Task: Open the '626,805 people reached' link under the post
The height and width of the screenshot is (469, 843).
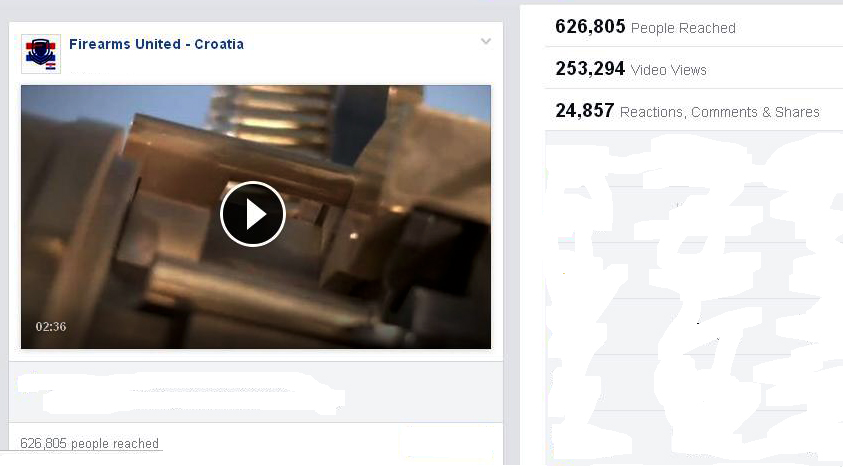Action: [x=89, y=443]
